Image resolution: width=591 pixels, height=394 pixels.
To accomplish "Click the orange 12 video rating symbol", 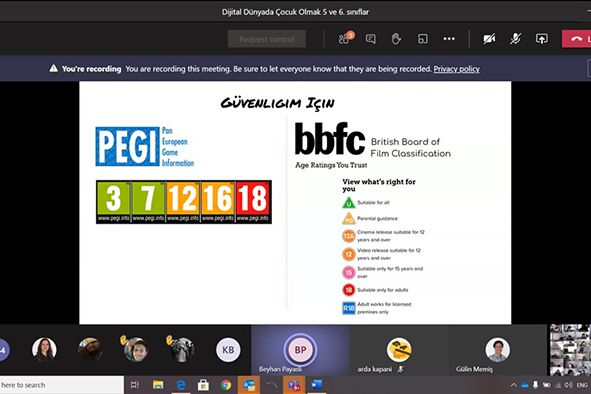I will (x=349, y=254).
